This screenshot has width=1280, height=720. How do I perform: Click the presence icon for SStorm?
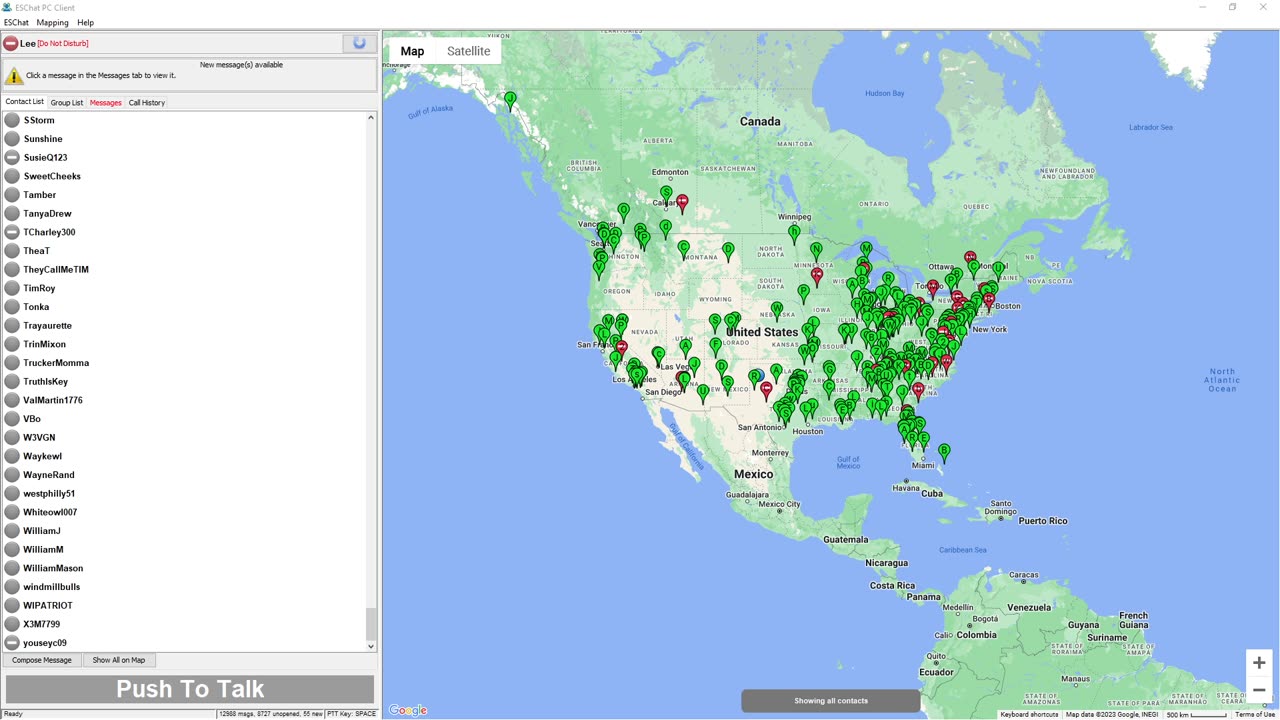tap(12, 120)
